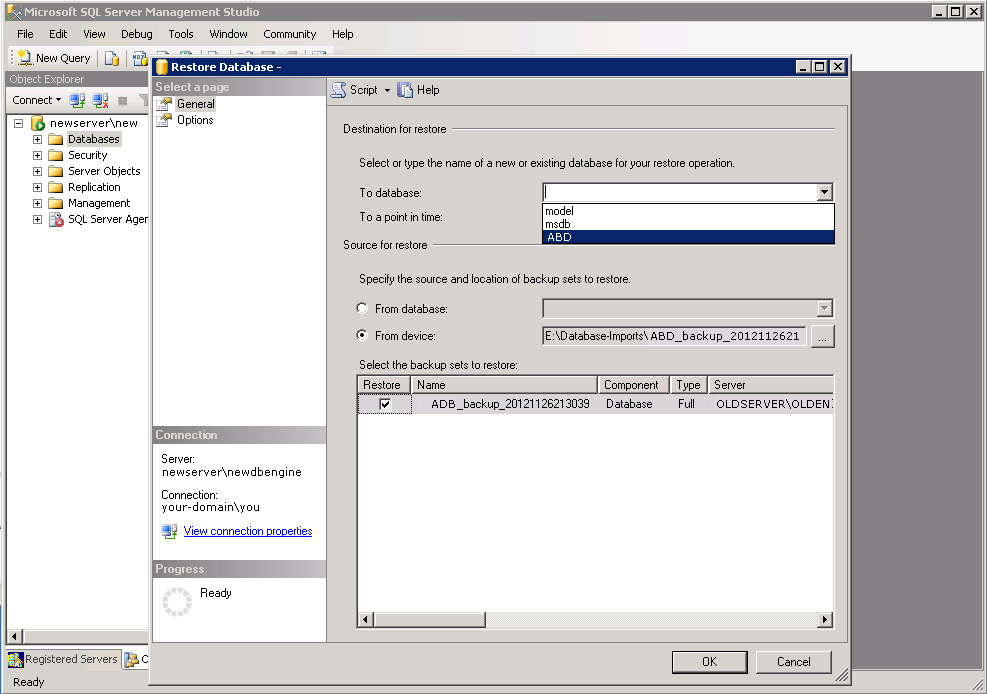Viewport: 987px width, 694px height.
Task: Click the Restore Database title bar icon
Action: [162, 67]
